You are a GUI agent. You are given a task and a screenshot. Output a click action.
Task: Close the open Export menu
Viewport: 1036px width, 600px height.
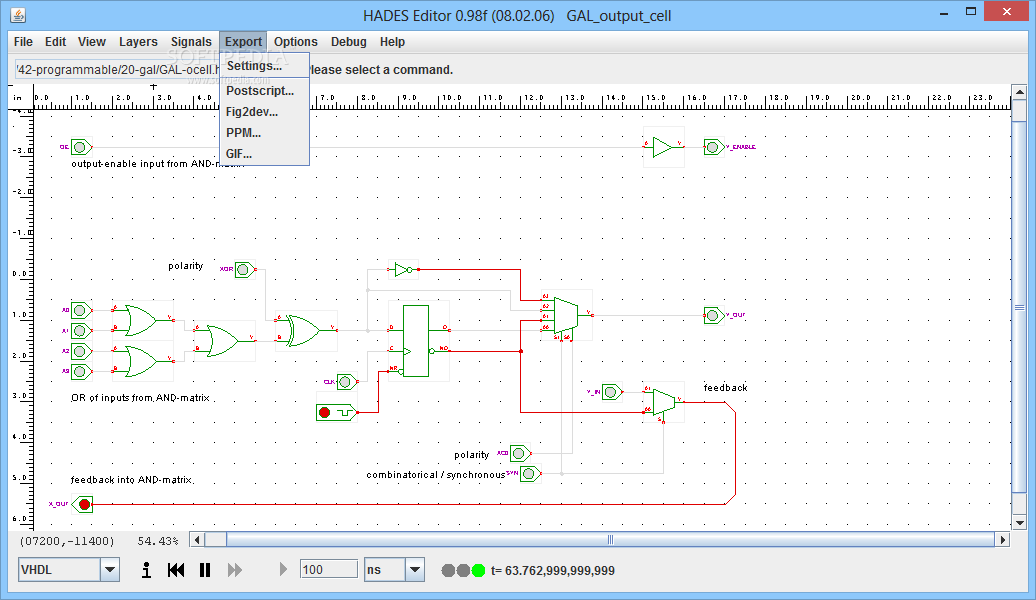[x=243, y=42]
